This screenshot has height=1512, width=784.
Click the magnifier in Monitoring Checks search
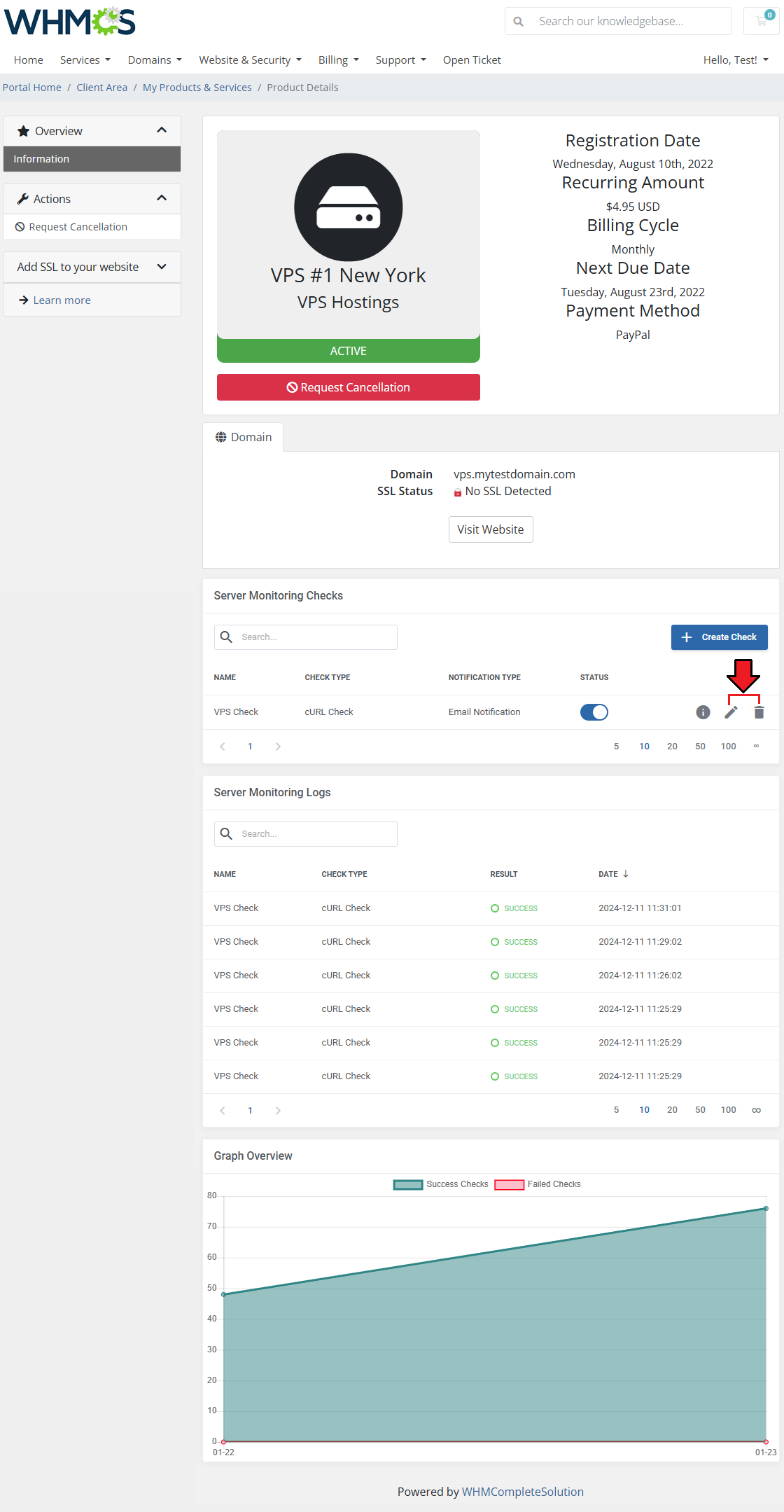tap(226, 637)
